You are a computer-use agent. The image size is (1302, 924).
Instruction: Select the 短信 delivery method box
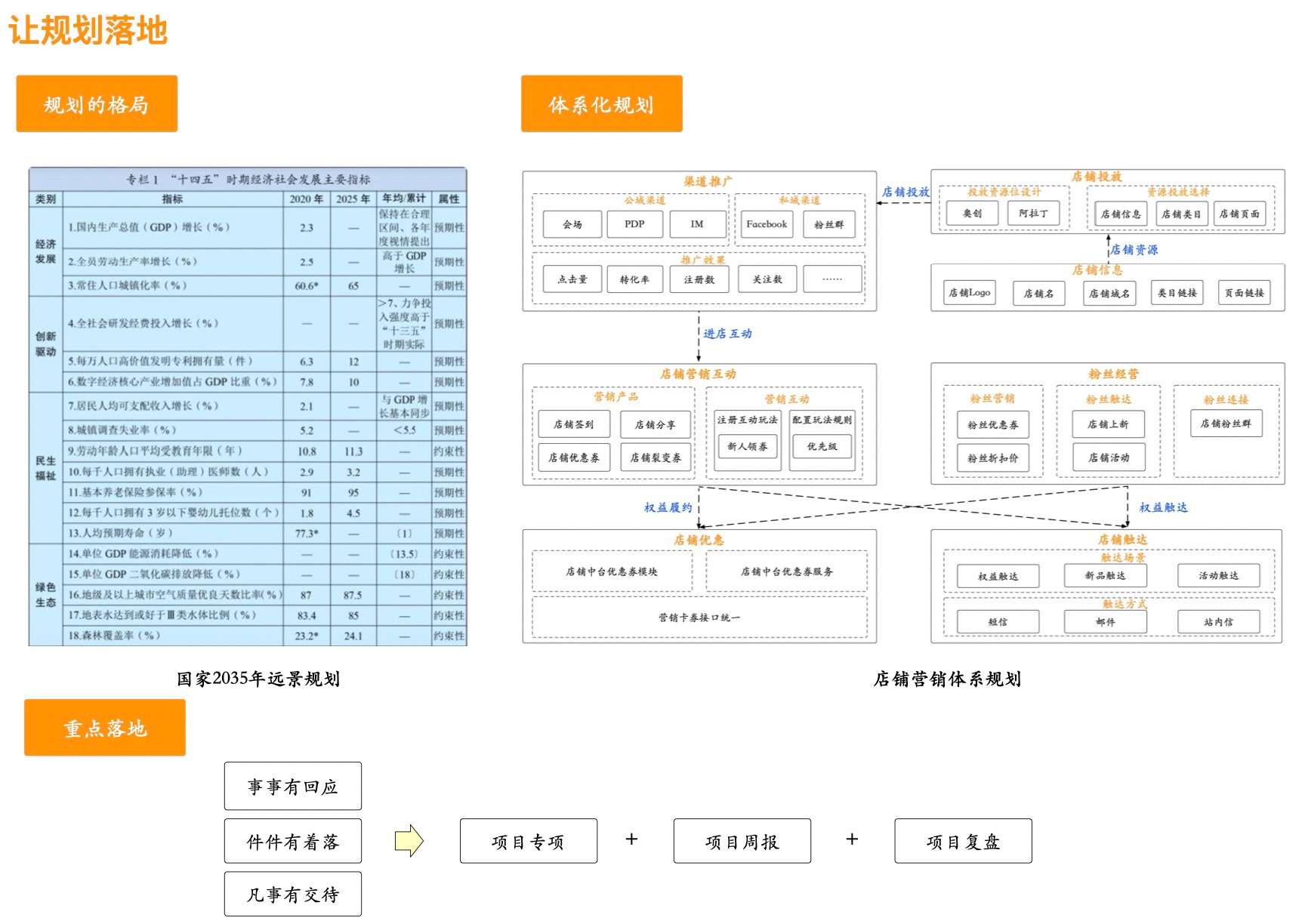tap(998, 622)
